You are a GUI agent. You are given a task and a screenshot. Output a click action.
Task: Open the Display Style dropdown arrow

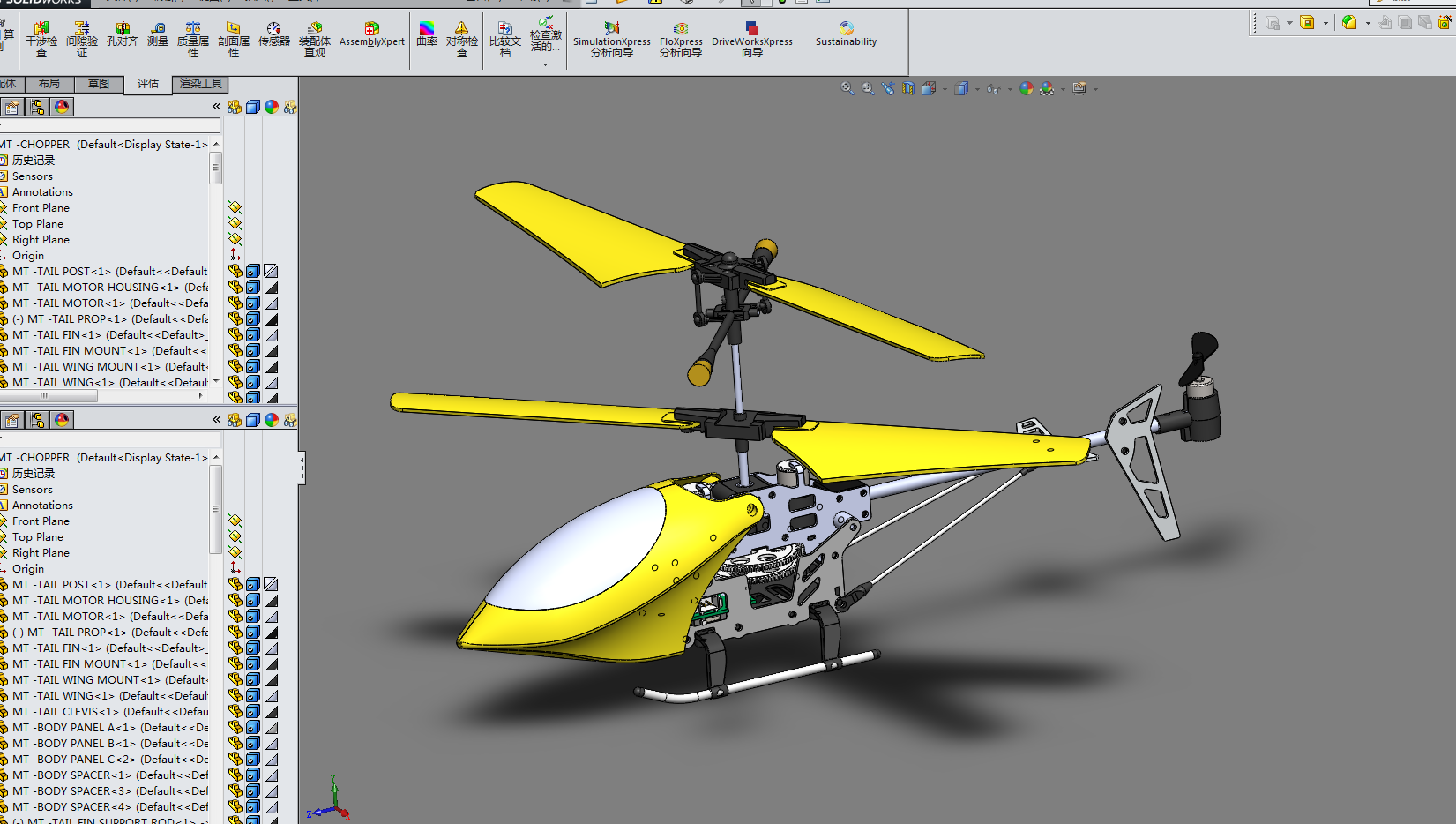pos(977,89)
